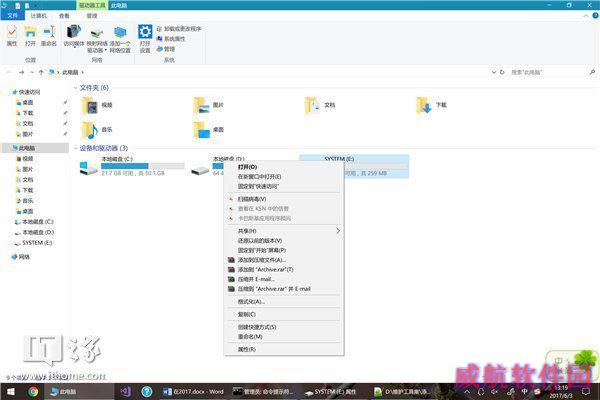The width and height of the screenshot is (600, 400).
Task: Click the search 此电脑 input field
Action: (x=549, y=72)
